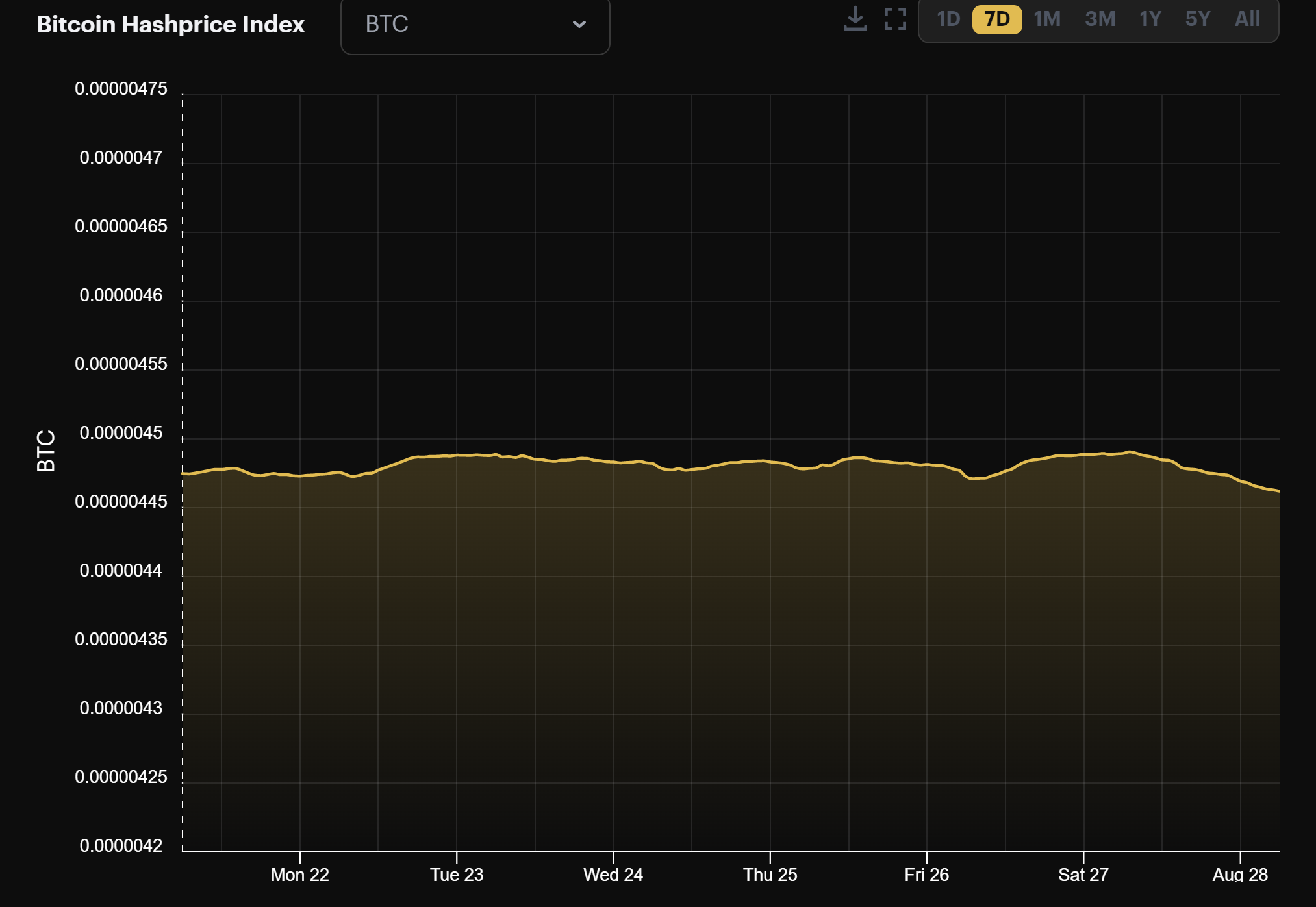Click the 0.00000465 y-axis value
Screen dimensions: 1316x907
tap(121, 226)
